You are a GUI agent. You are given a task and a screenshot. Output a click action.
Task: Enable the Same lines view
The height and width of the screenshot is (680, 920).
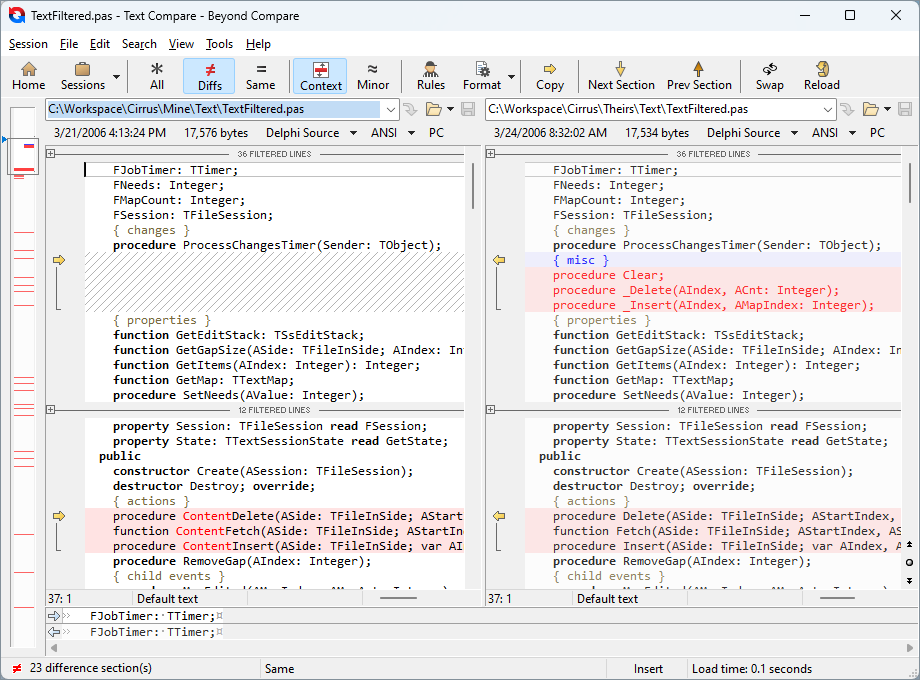[x=260, y=76]
